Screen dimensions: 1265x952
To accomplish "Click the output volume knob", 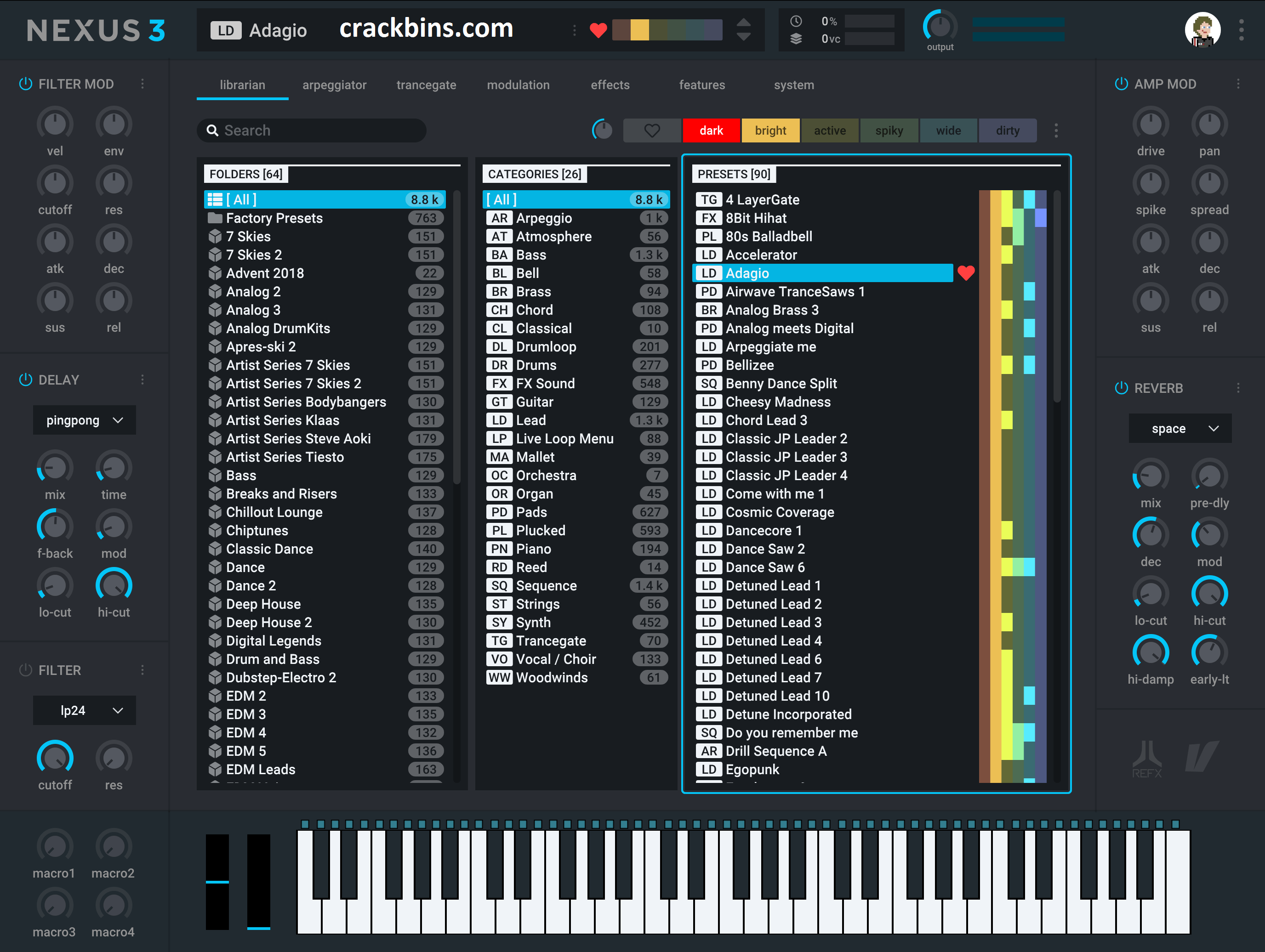I will pos(940,26).
